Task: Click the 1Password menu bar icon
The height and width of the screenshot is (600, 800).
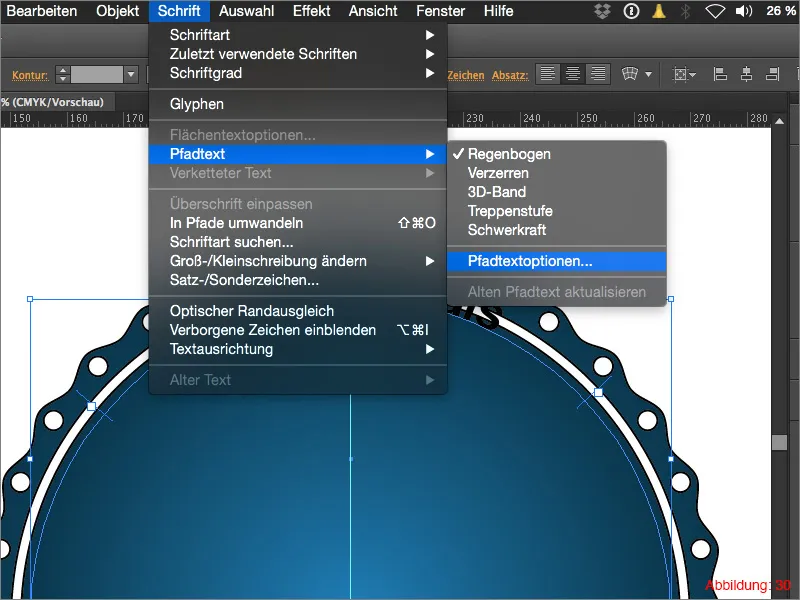Action: click(x=631, y=11)
